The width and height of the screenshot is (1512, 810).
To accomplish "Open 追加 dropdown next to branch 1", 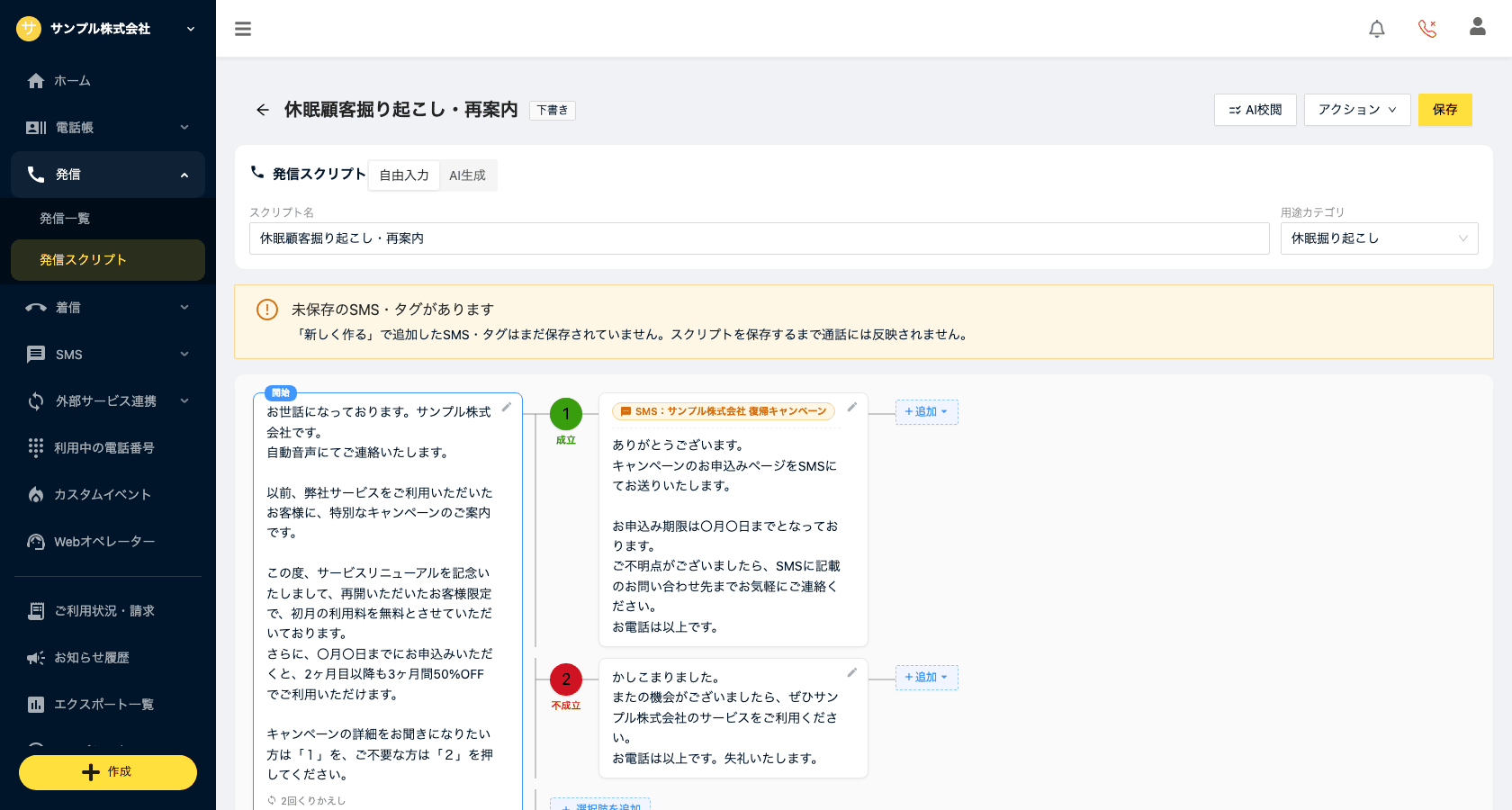I will [926, 411].
